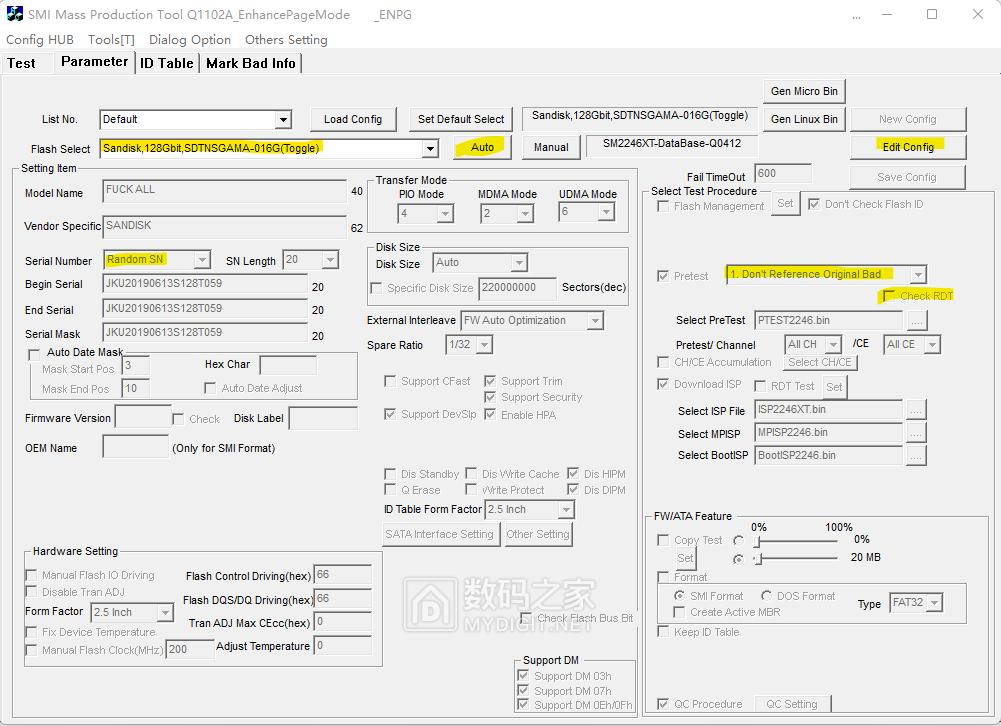Image resolution: width=1001 pixels, height=726 pixels.
Task: Open the Pretest mode dropdown
Action: pyautogui.click(x=918, y=275)
